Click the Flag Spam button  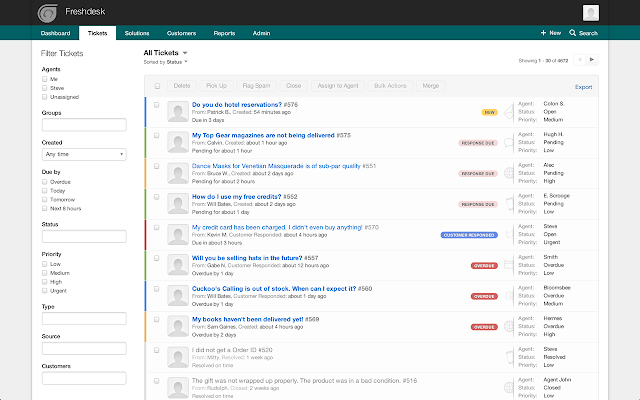[256, 86]
